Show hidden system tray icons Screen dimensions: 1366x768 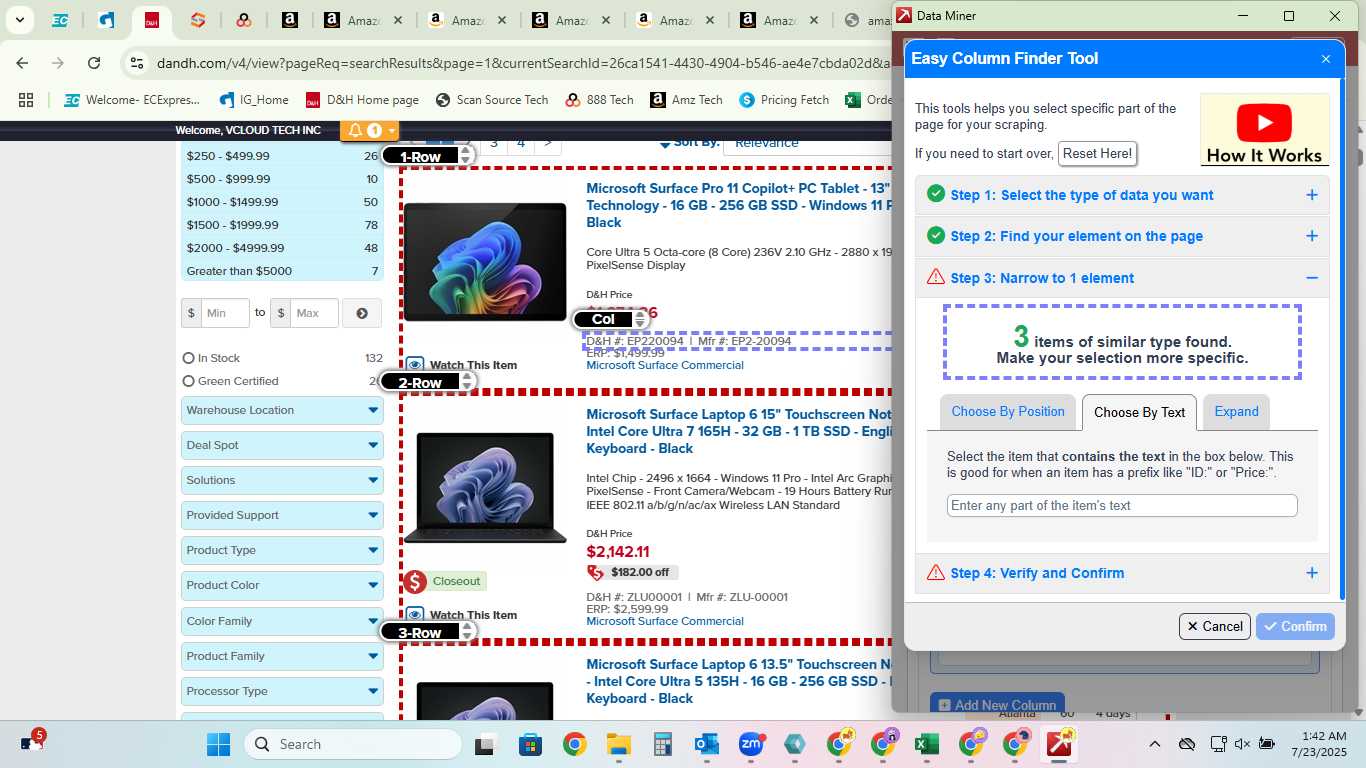point(1155,744)
